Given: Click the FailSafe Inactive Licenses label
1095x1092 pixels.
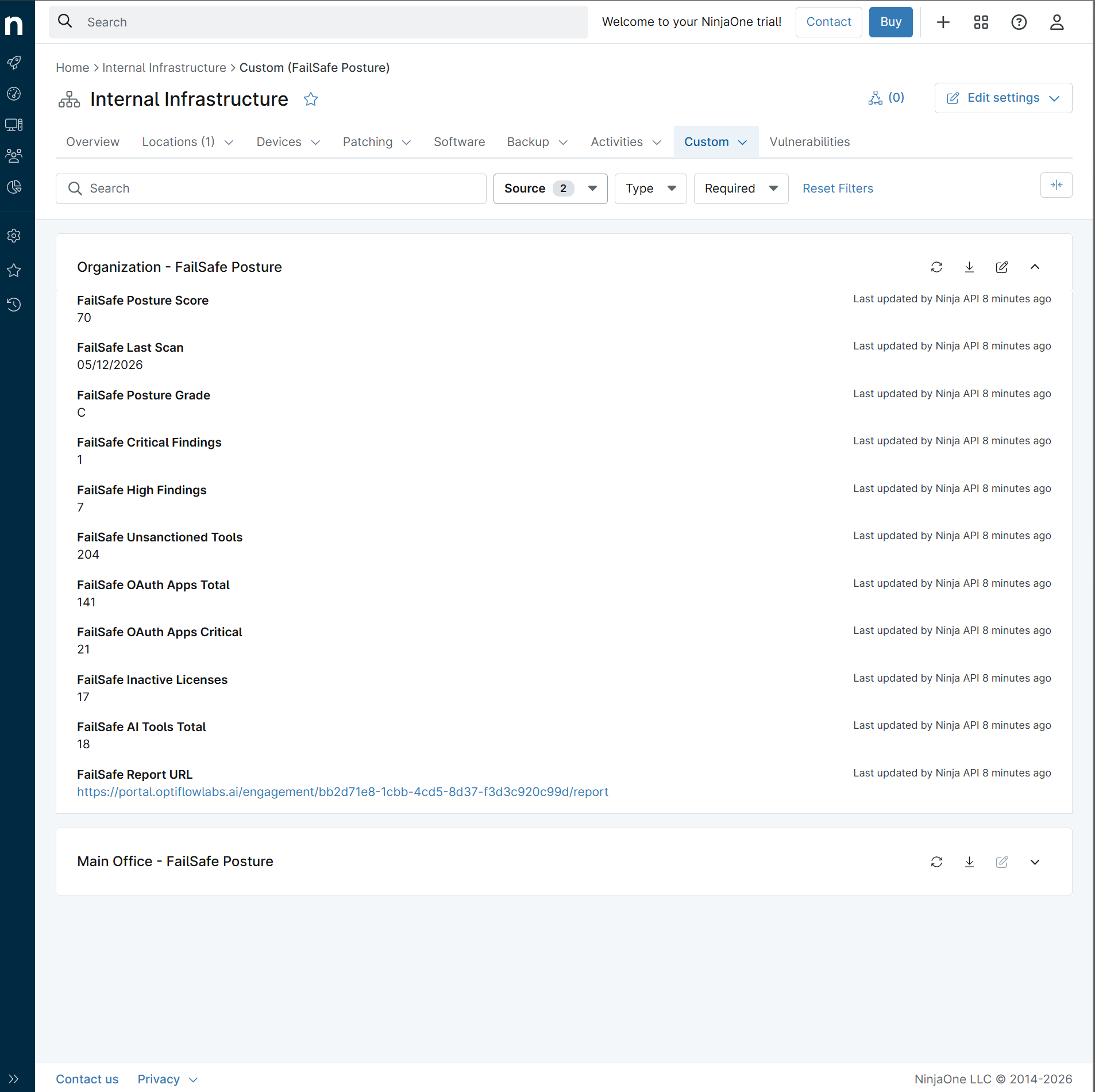Looking at the screenshot, I should (x=152, y=680).
